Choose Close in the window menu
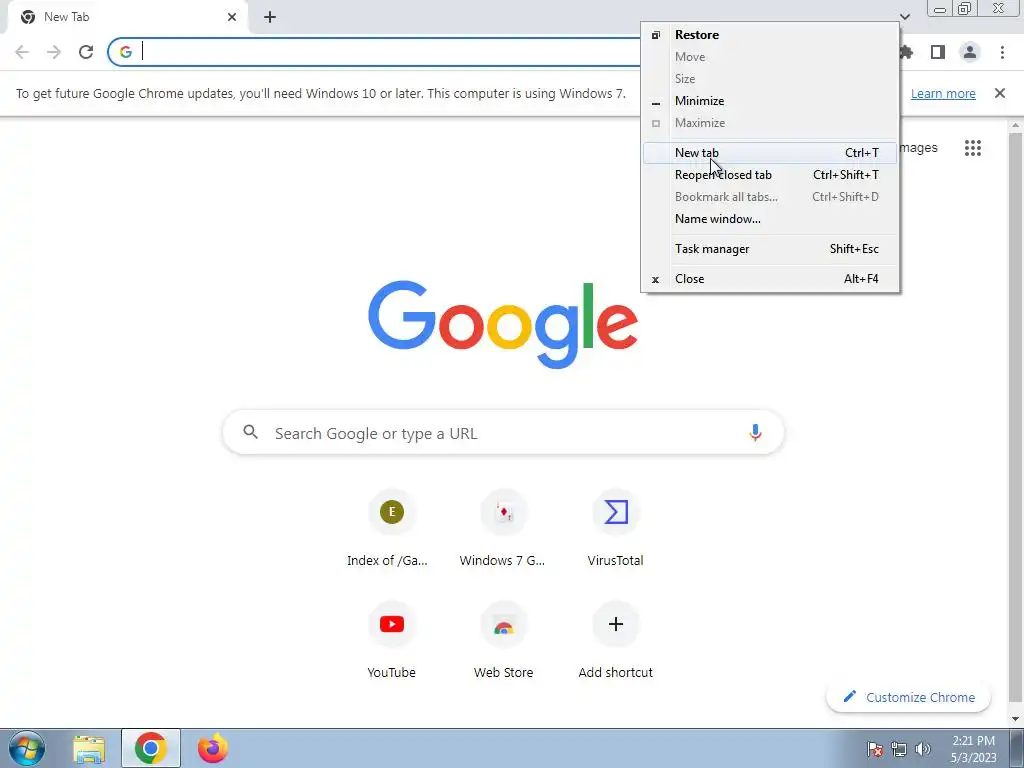The image size is (1024, 768). click(x=771, y=279)
